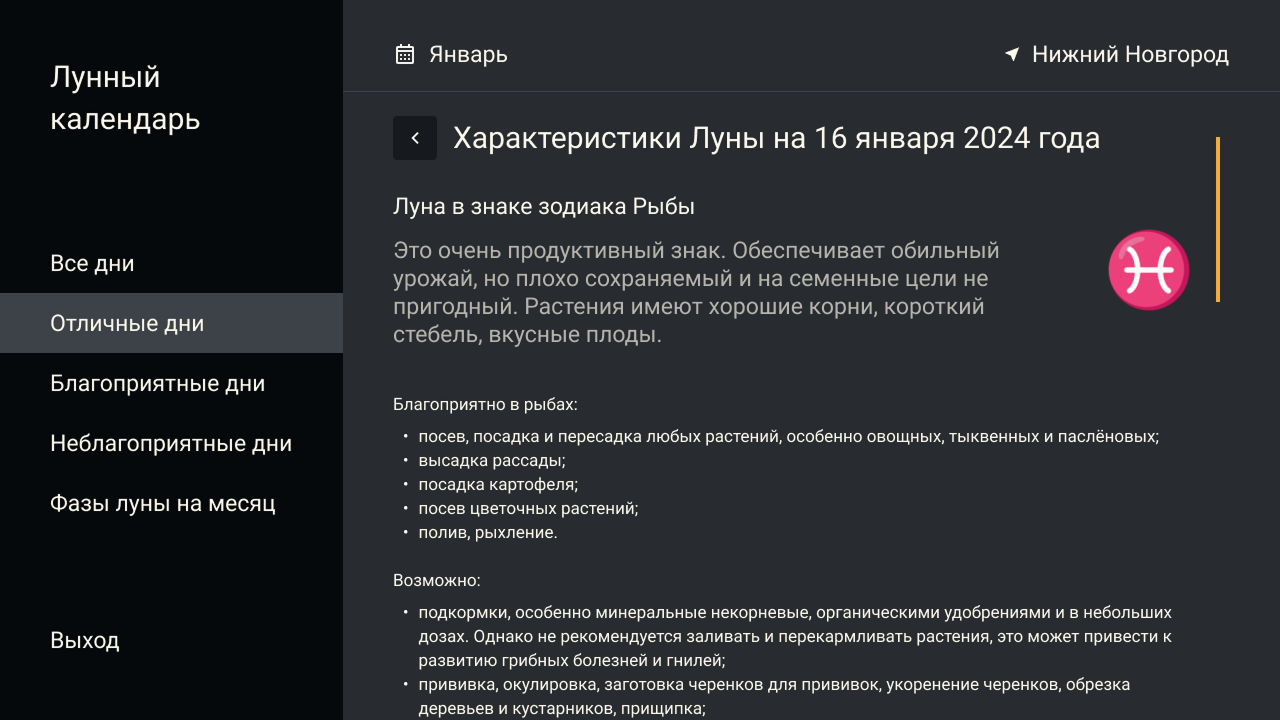
Task: Open the Отличные дни section
Action: 127,324
